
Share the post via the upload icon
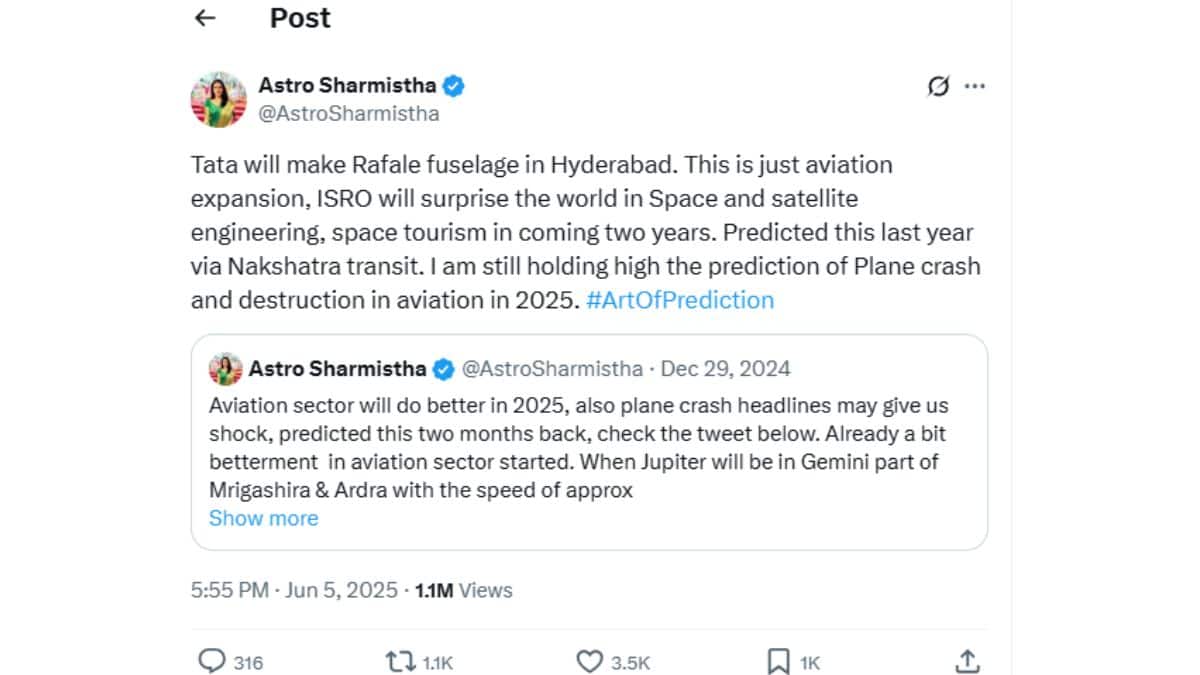click(x=967, y=660)
